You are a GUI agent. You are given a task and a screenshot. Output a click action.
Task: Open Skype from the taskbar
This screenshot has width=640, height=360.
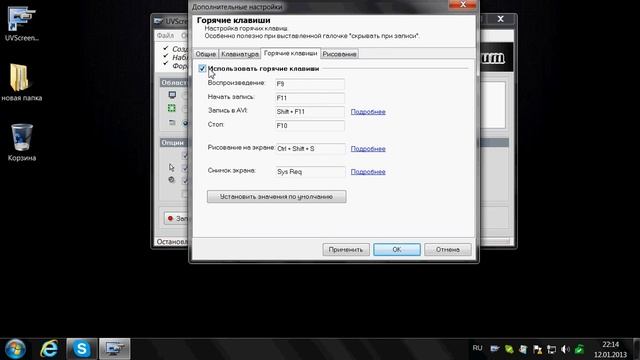coord(82,349)
